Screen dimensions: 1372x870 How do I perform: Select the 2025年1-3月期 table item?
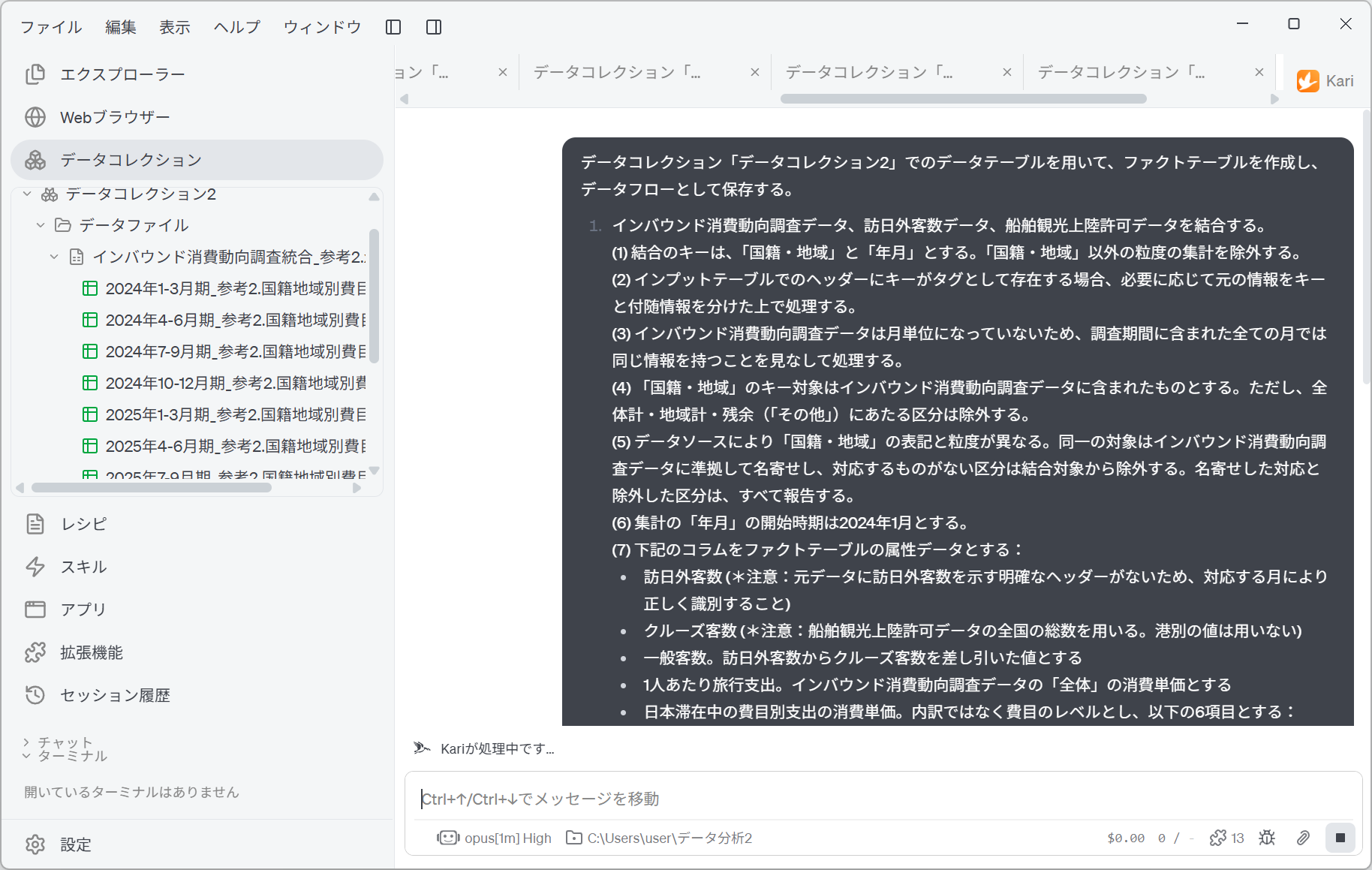pos(224,414)
